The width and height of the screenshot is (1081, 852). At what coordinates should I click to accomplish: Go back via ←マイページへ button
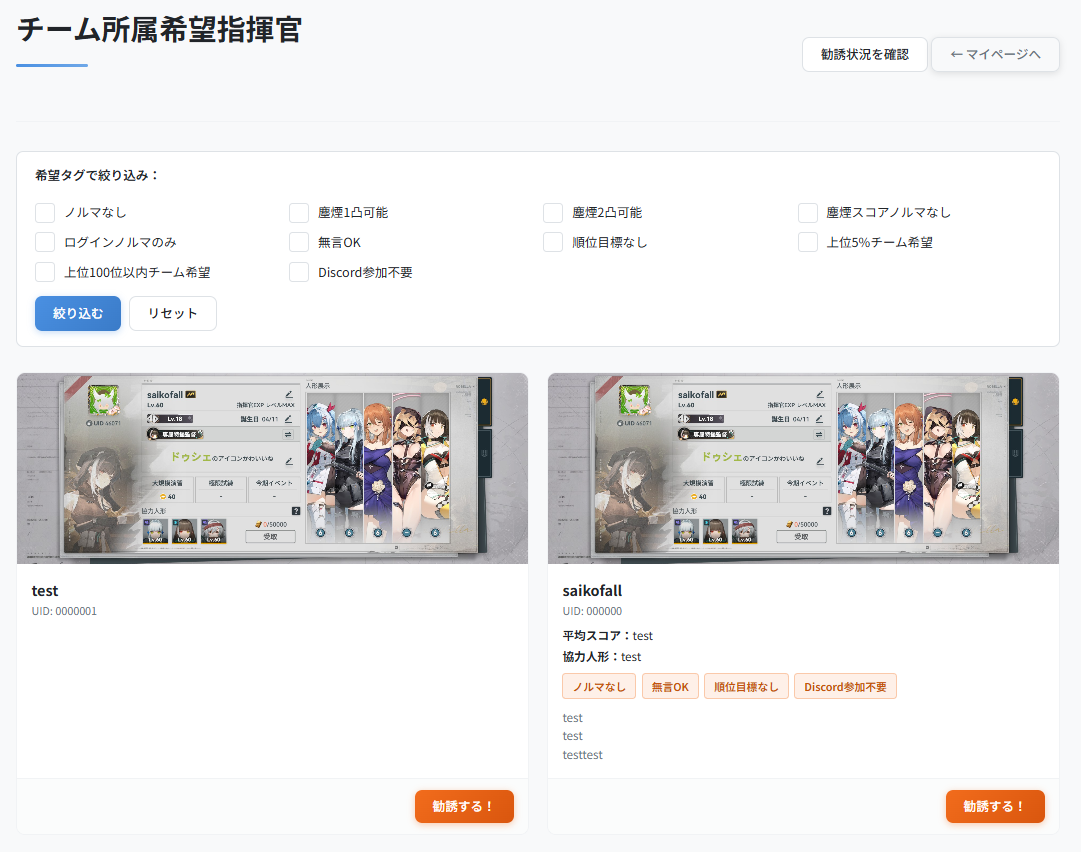click(x=995, y=54)
